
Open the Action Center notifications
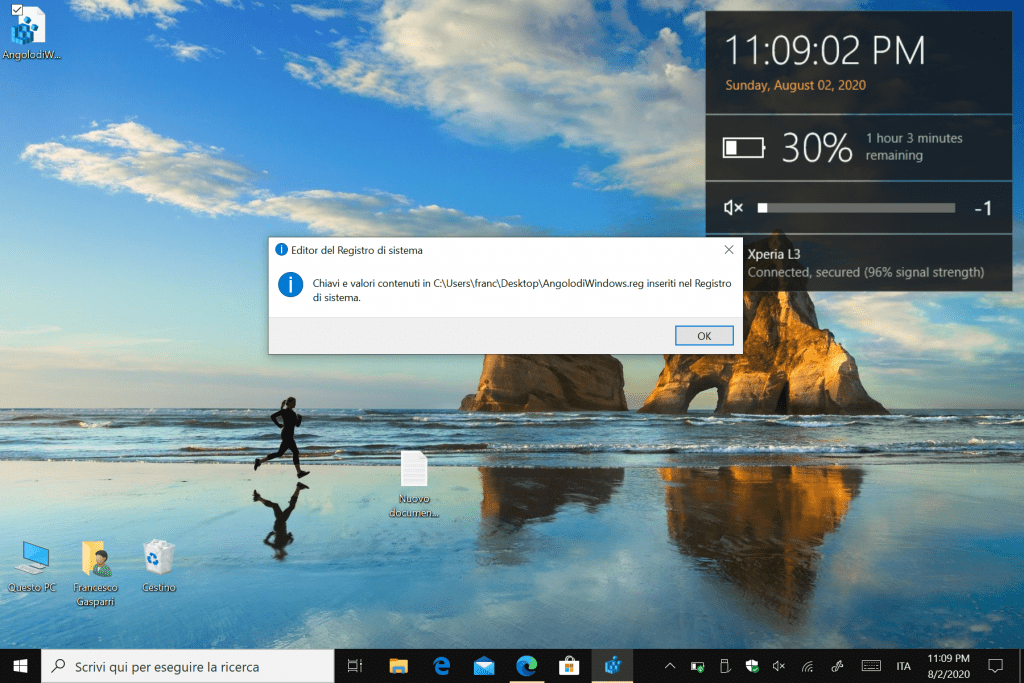[x=995, y=666]
